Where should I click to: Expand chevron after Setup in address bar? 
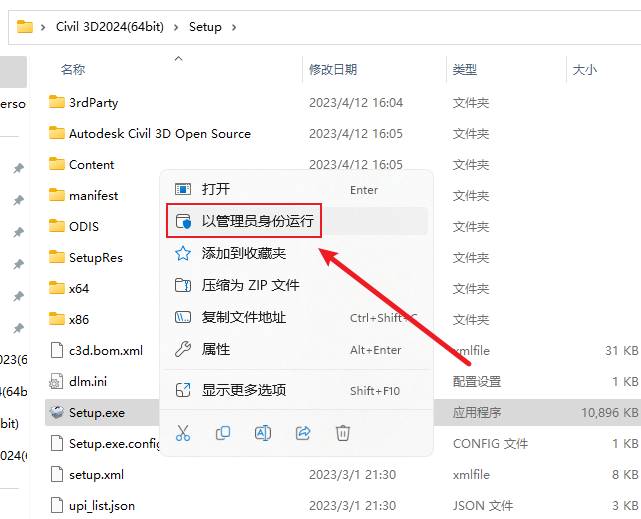click(234, 27)
